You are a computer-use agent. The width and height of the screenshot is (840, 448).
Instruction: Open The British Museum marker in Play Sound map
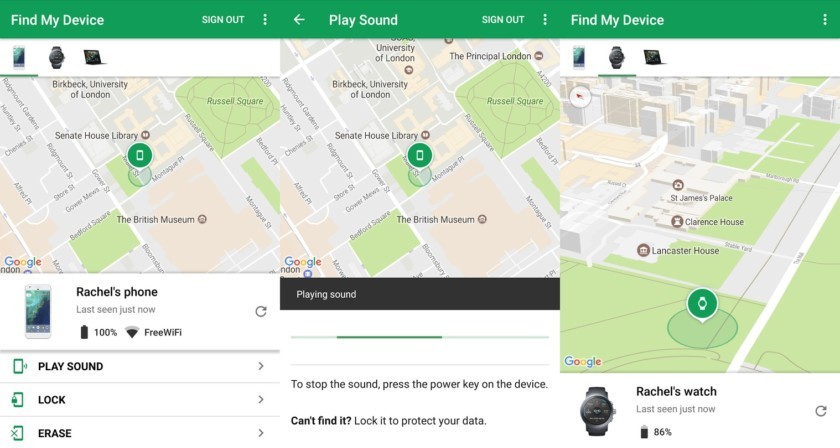coord(482,219)
